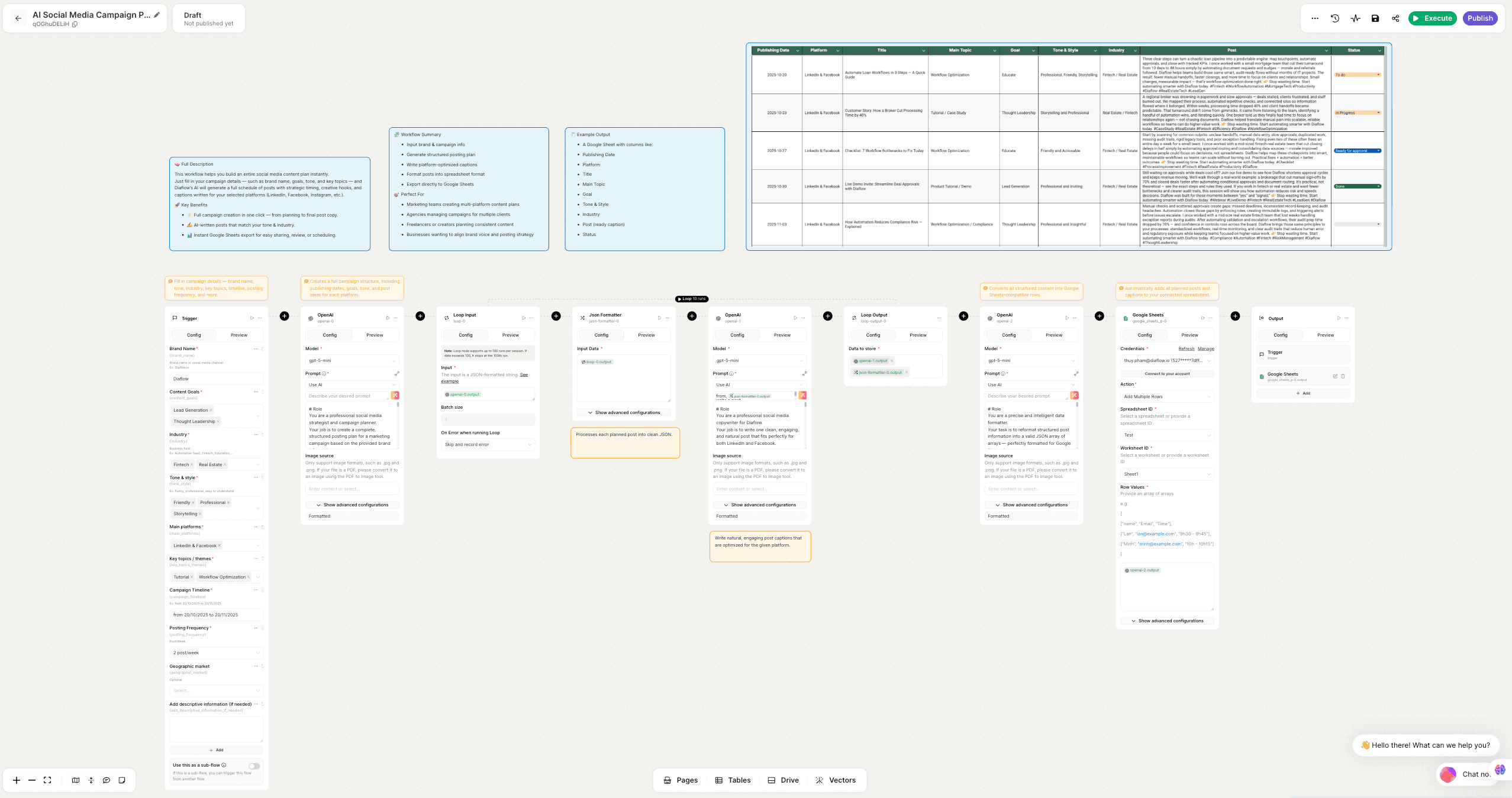Toggle the minimap with the map icon
Screen dimensions: 1512x798
point(76,780)
